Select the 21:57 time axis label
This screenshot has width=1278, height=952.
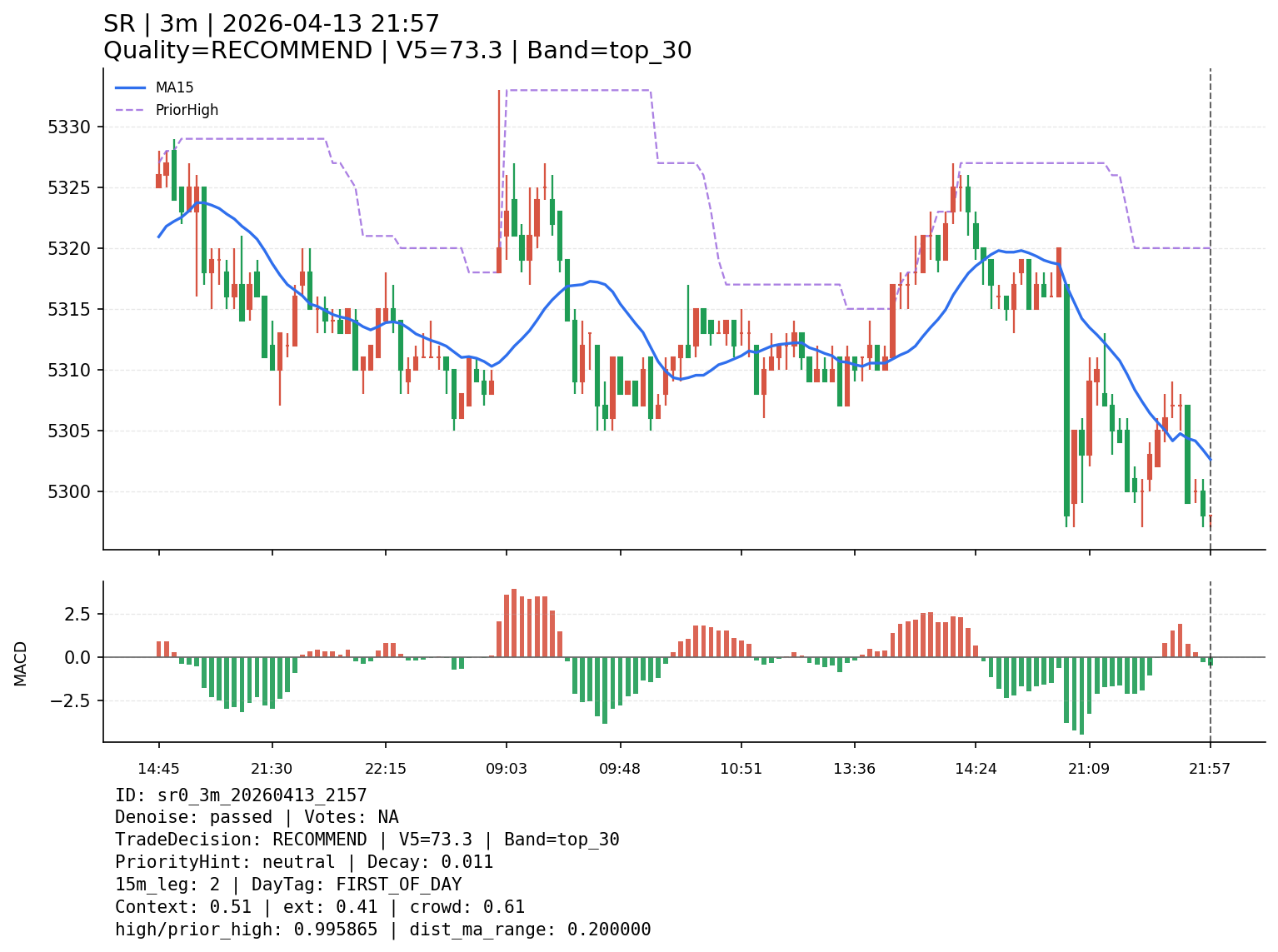point(1210,769)
